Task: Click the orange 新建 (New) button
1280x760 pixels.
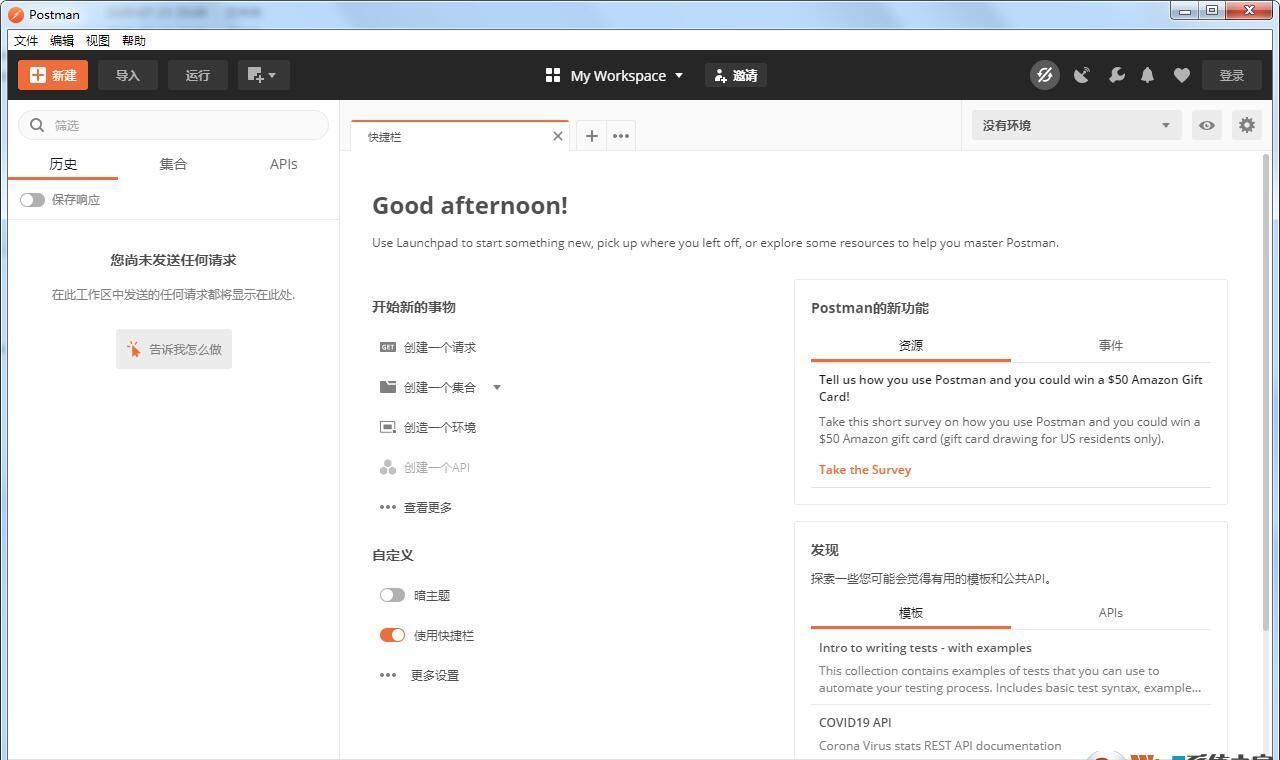Action: (x=53, y=75)
